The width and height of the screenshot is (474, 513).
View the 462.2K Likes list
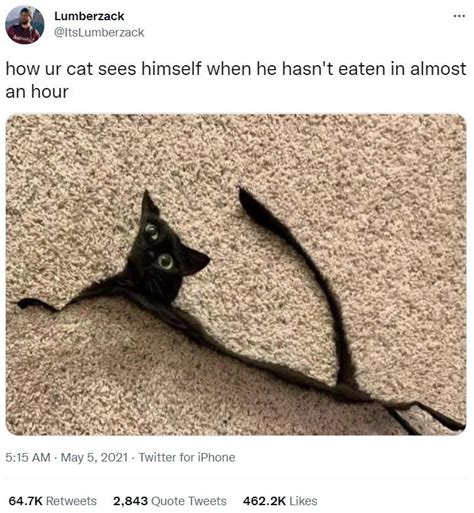pos(280,501)
